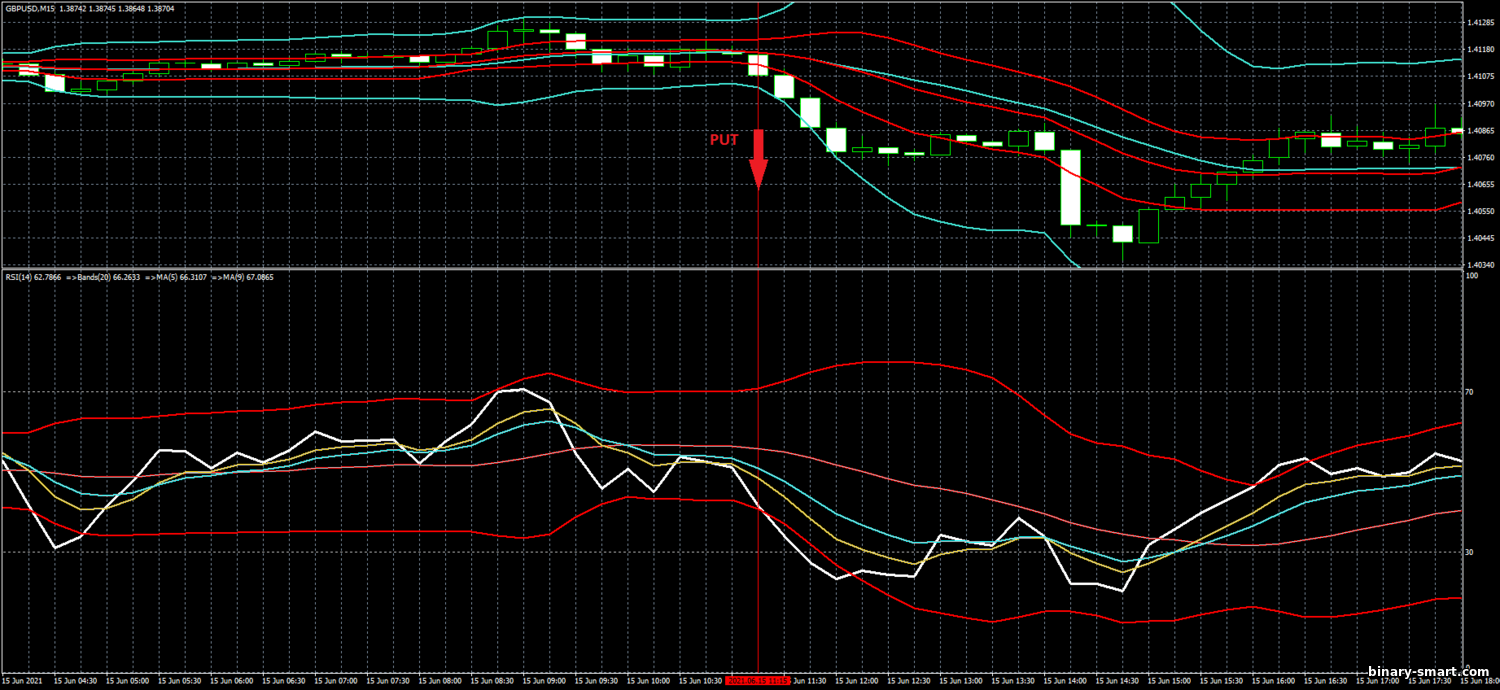Select the largest white bearish candle

[x=1071, y=187]
